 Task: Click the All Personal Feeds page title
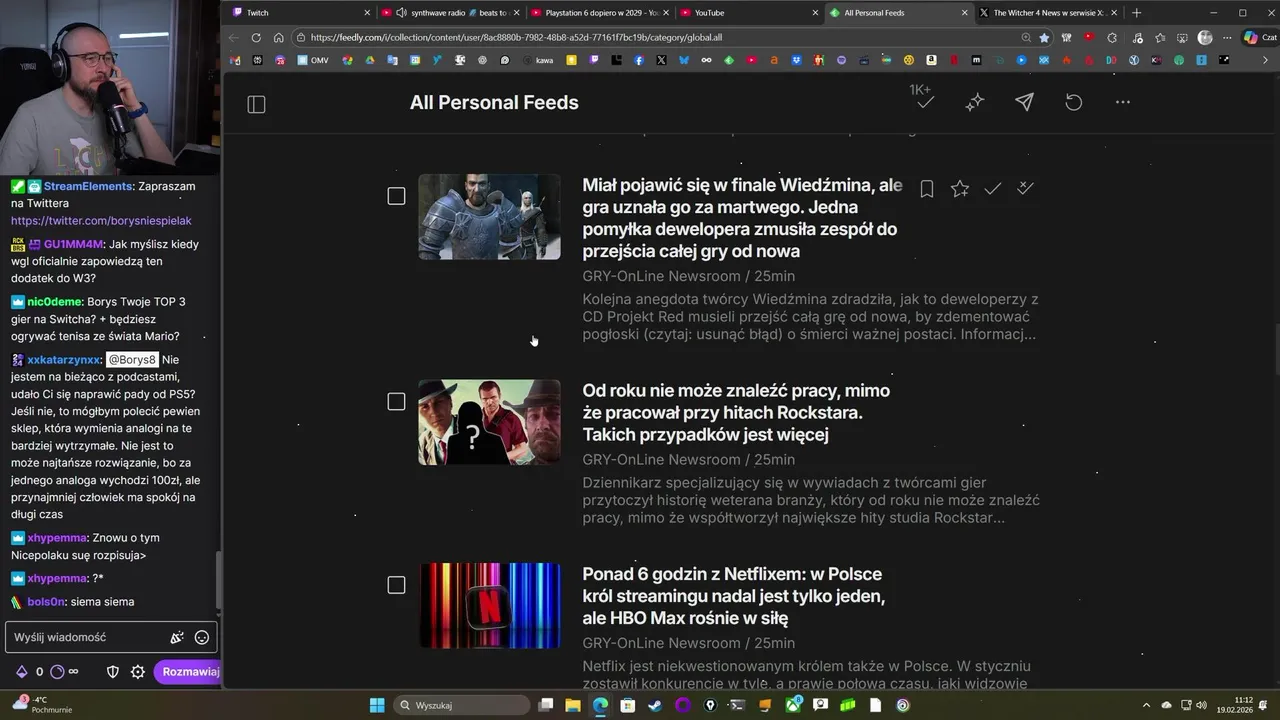click(x=494, y=102)
